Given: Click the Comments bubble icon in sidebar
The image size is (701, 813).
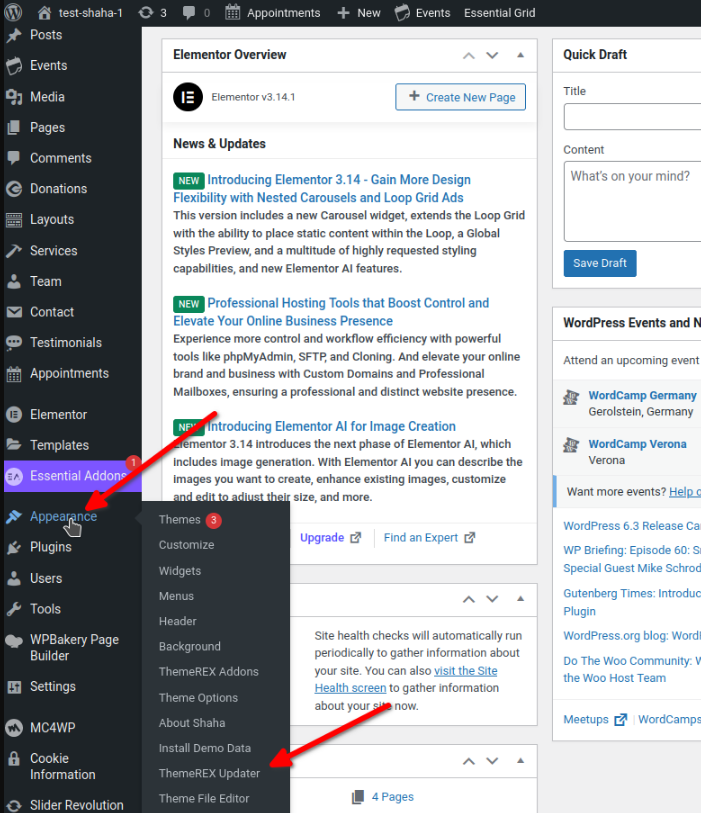Looking at the screenshot, I should click(x=14, y=158).
